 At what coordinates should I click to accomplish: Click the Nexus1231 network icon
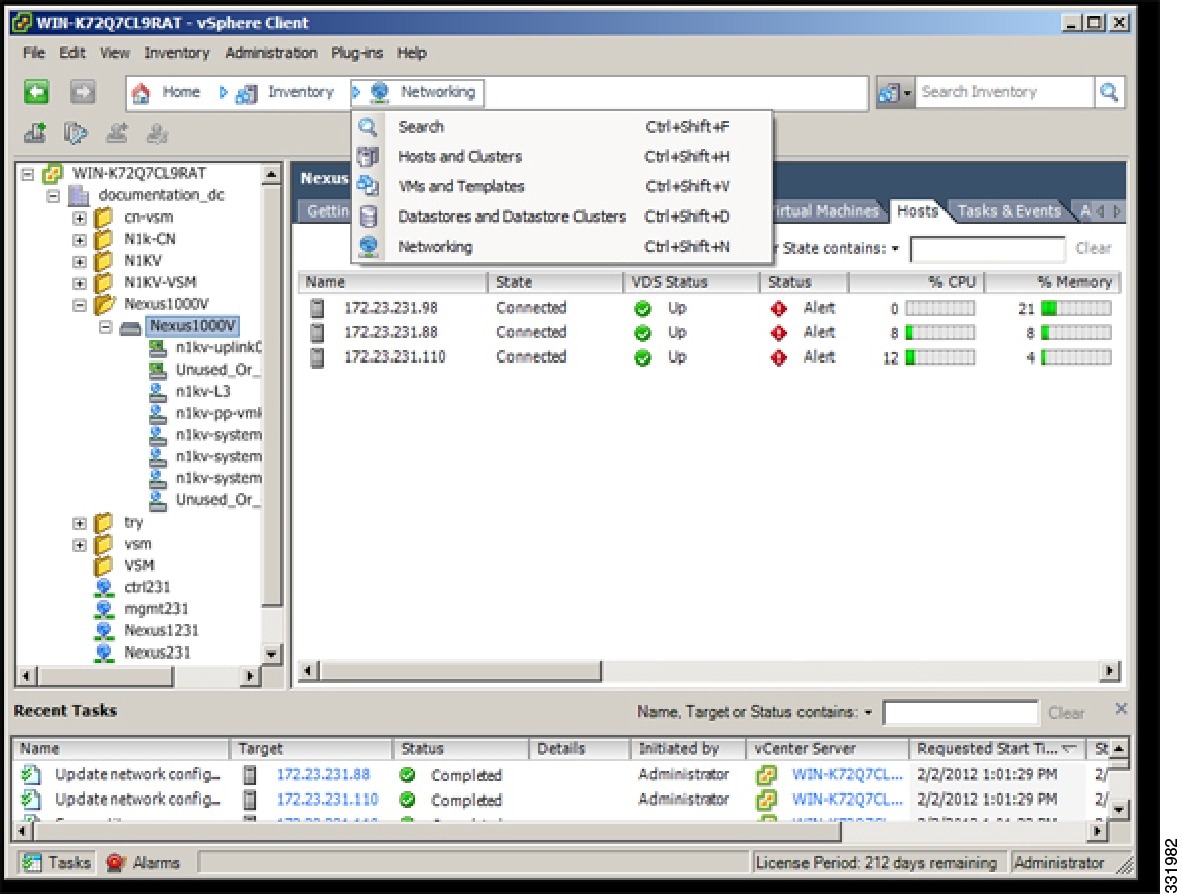[x=104, y=631]
